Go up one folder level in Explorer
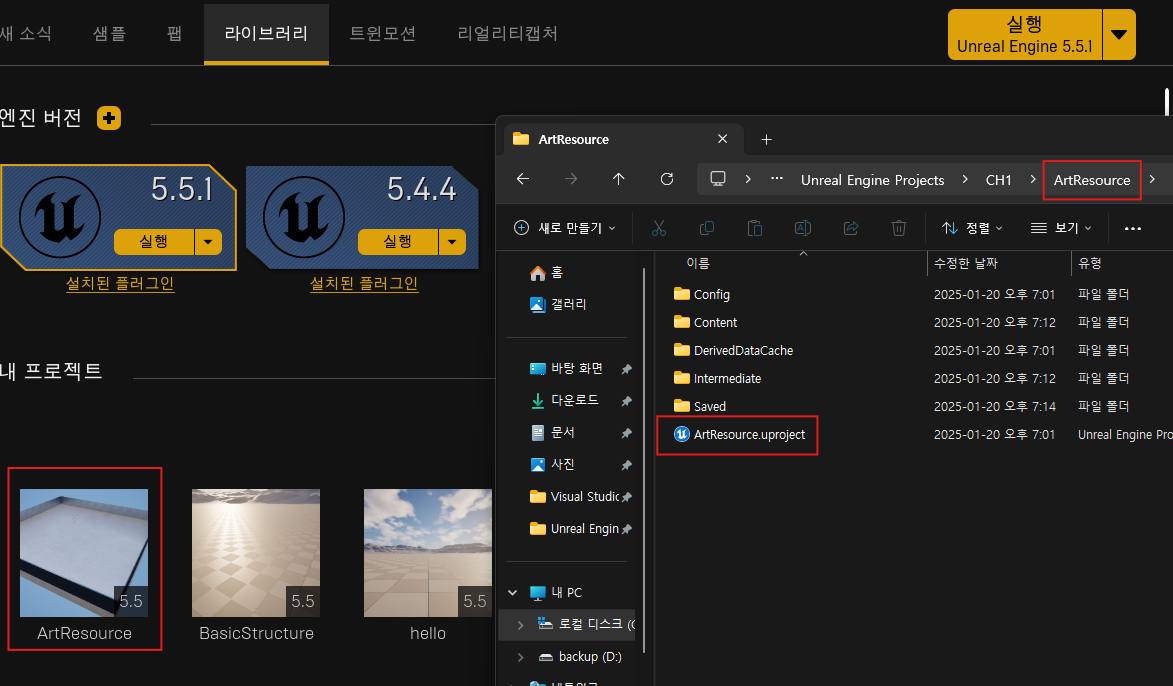This screenshot has width=1173, height=686. tap(619, 180)
